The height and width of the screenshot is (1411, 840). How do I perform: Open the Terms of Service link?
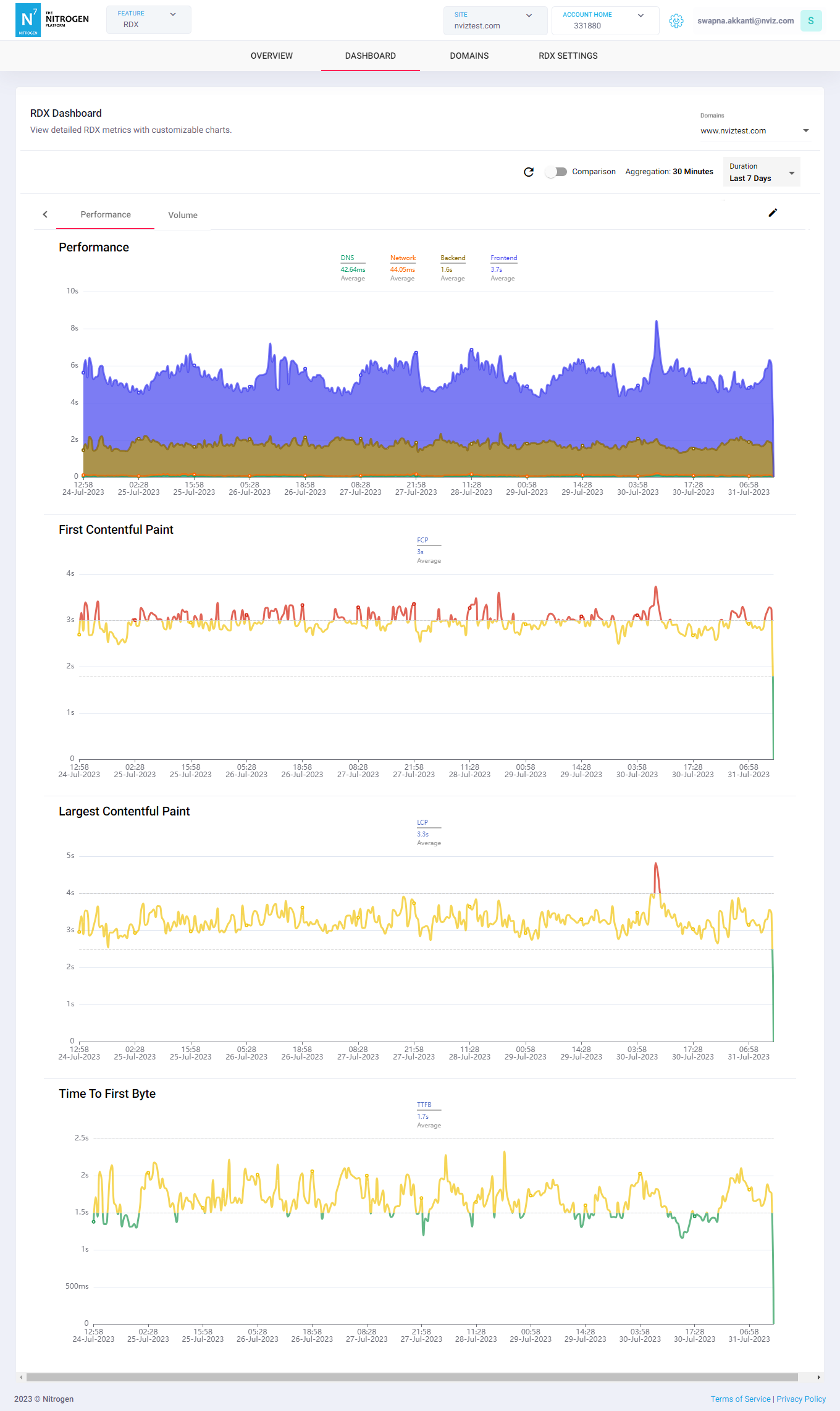click(x=740, y=1399)
